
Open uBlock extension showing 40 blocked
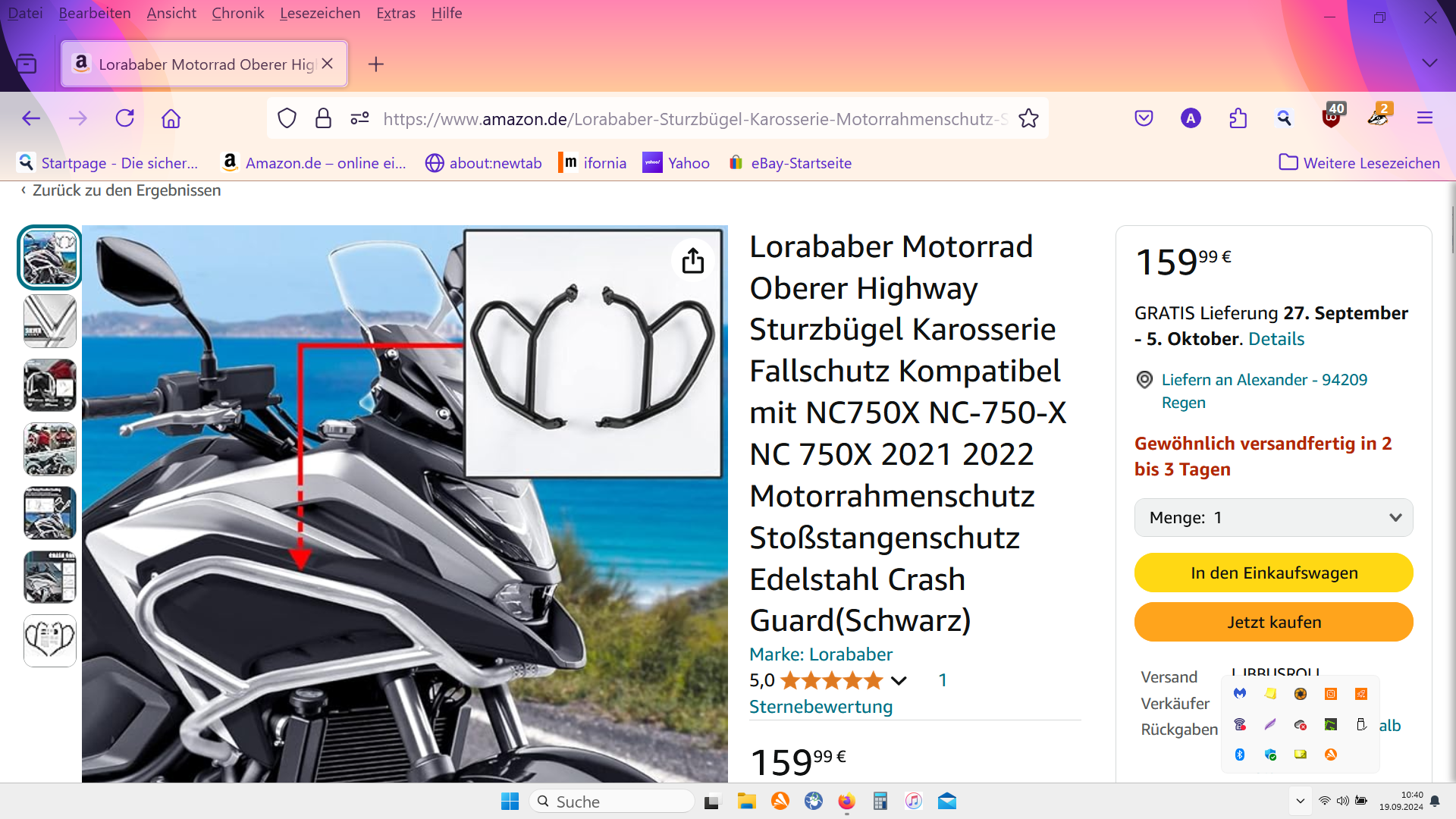click(1332, 117)
